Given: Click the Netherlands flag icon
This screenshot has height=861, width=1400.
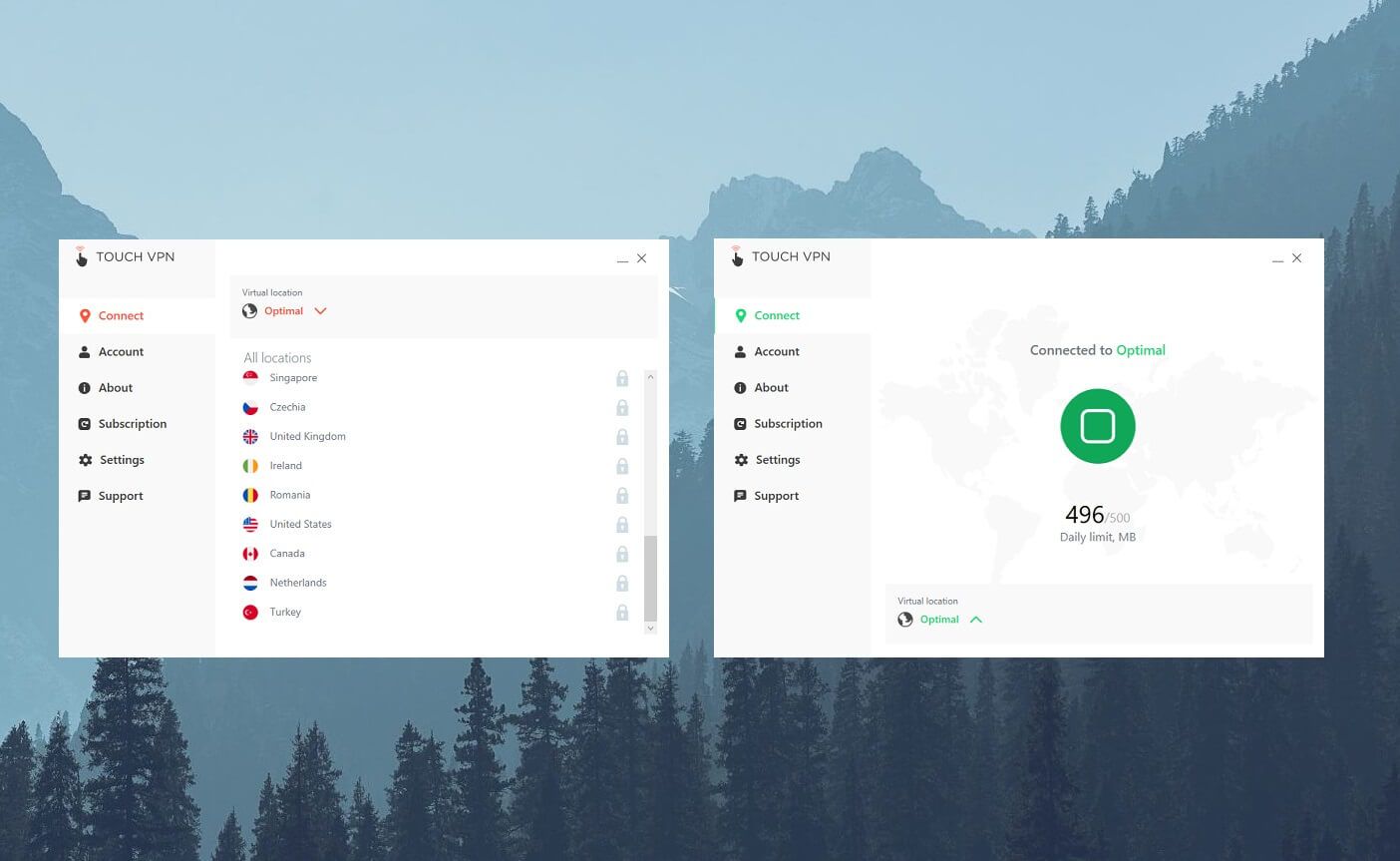Looking at the screenshot, I should click(250, 583).
